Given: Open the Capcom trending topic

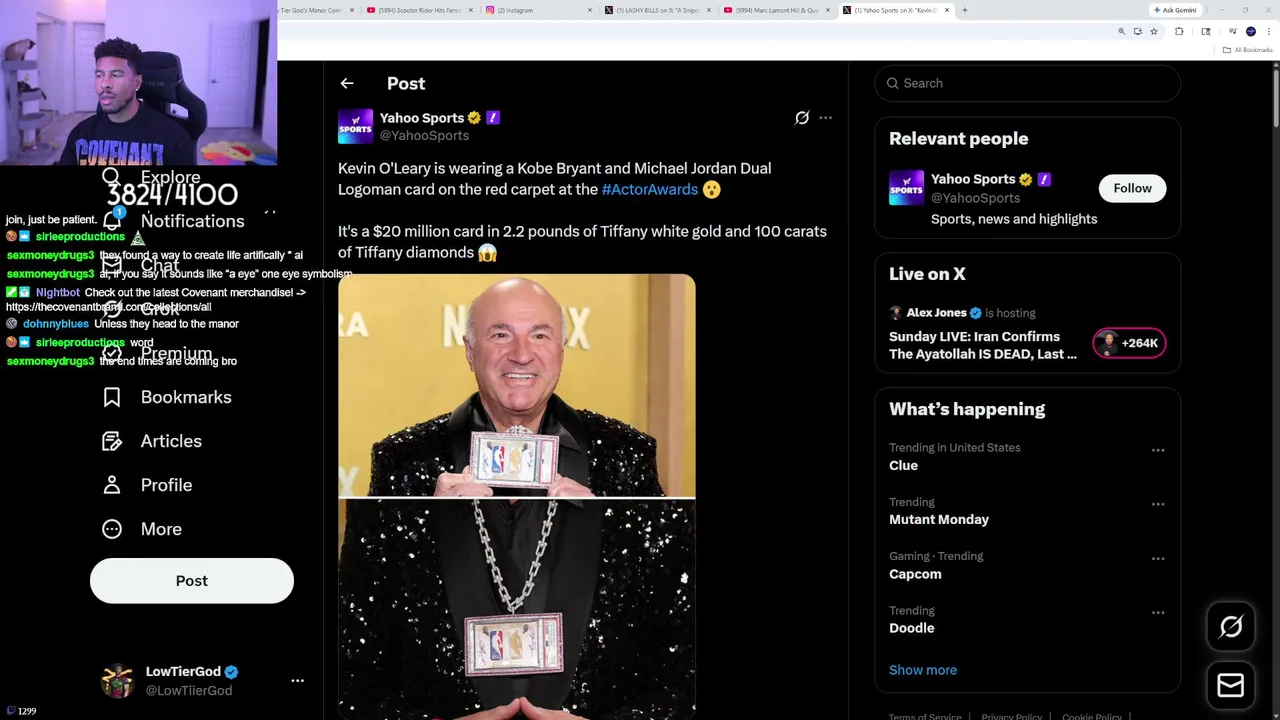Looking at the screenshot, I should (x=915, y=574).
